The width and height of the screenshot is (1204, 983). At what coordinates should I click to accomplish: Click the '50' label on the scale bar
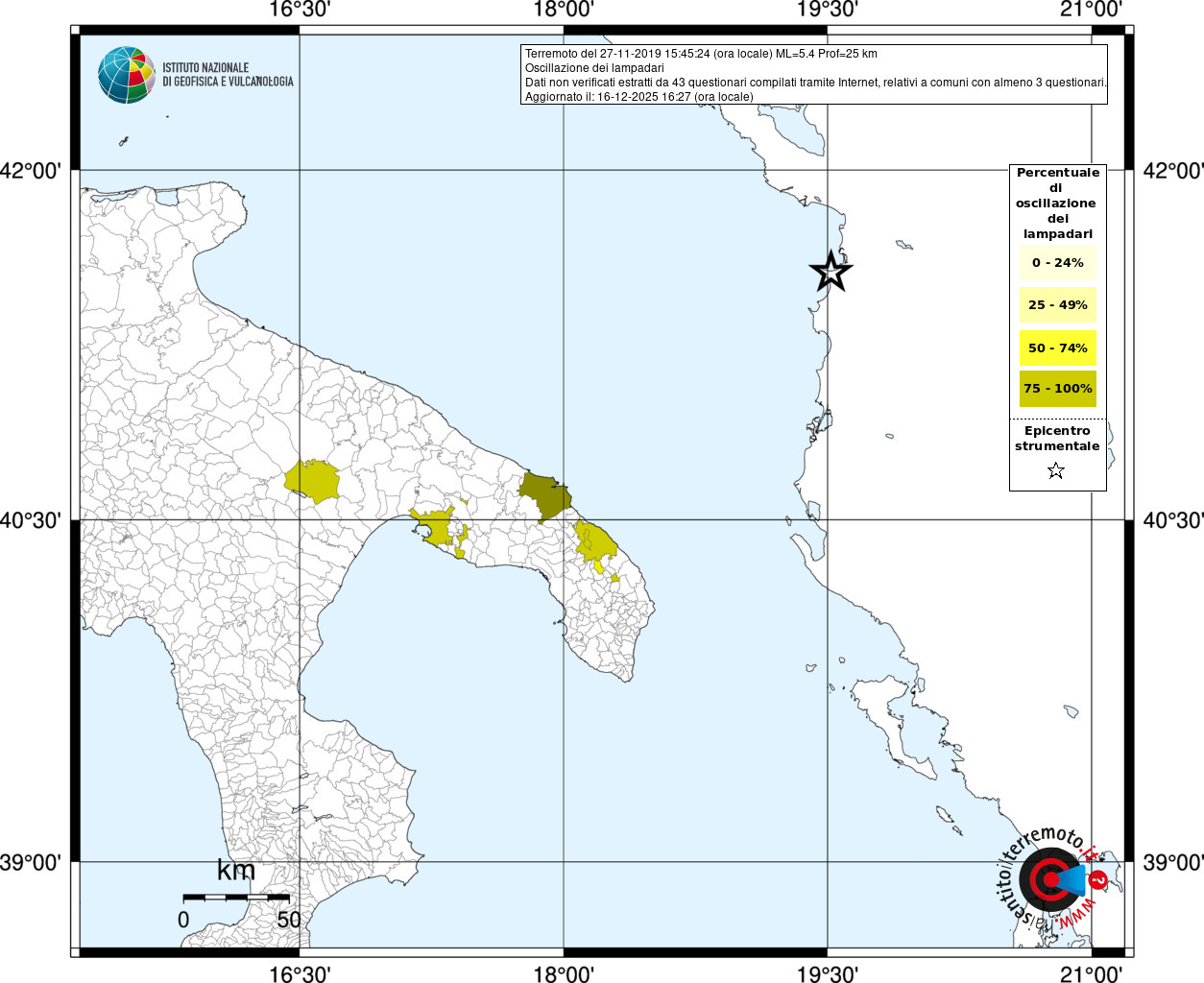point(288,920)
